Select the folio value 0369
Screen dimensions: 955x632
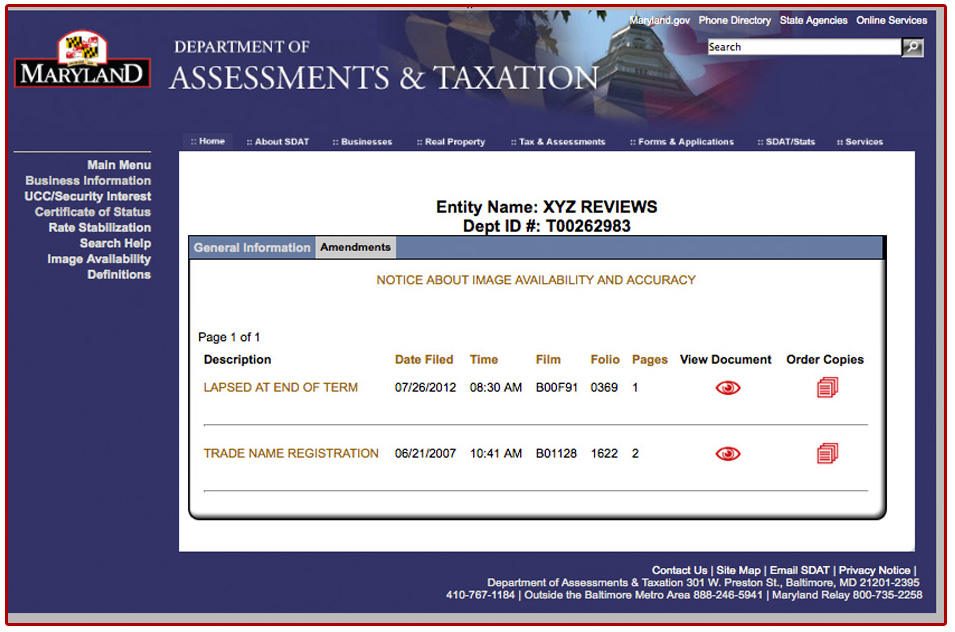click(604, 388)
